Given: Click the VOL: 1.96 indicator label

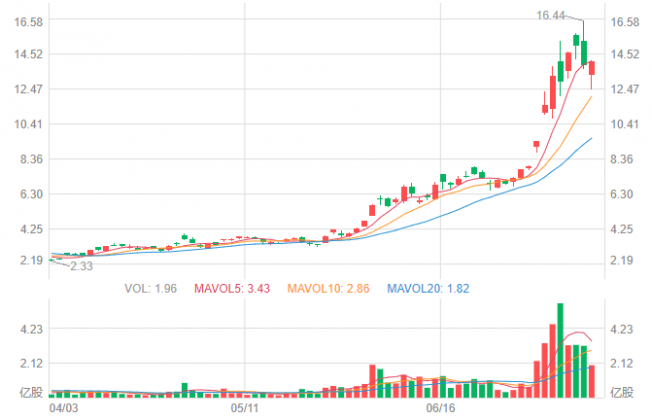Looking at the screenshot, I should (x=151, y=289).
